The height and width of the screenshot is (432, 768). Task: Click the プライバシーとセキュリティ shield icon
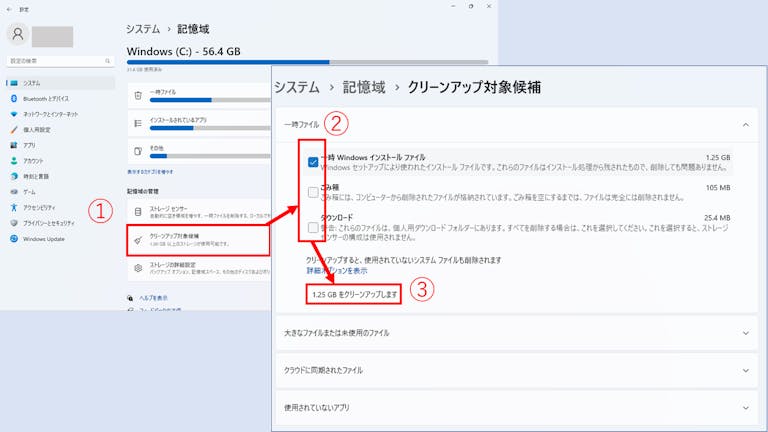(x=14, y=223)
